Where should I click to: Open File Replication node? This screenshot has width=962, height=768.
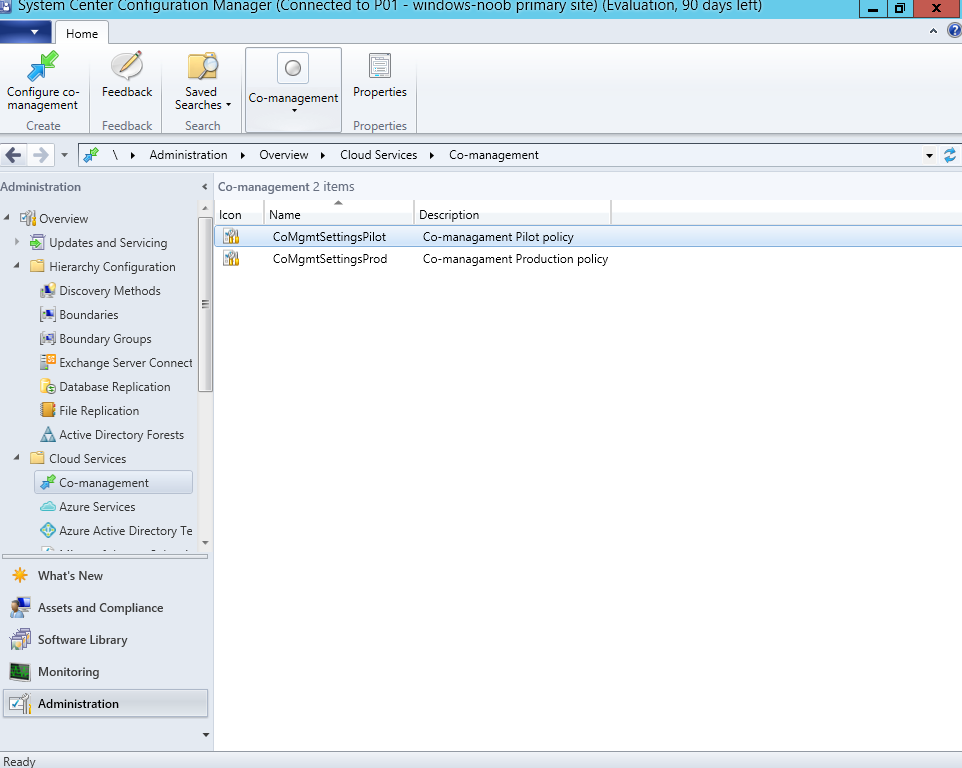[x=99, y=410]
